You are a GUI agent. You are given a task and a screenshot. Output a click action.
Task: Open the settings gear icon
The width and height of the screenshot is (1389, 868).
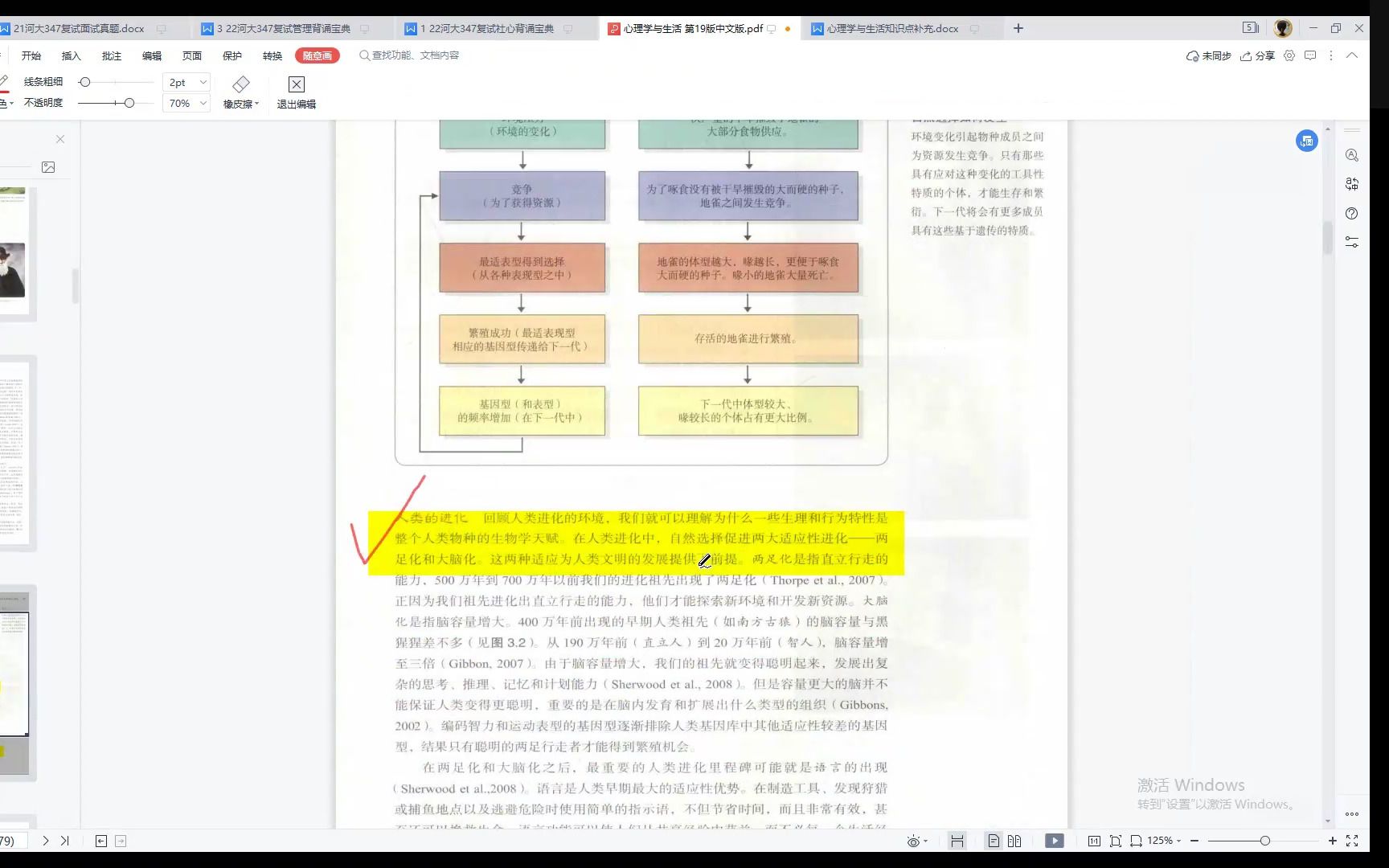[1289, 55]
